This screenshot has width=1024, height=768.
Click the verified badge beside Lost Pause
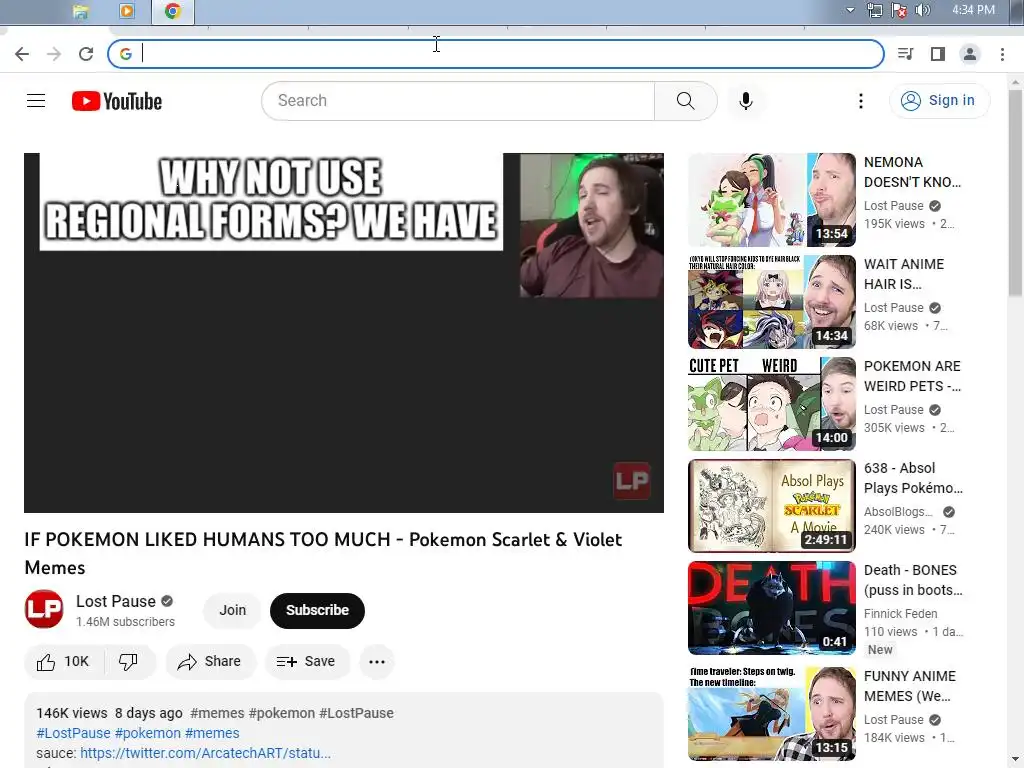(167, 601)
